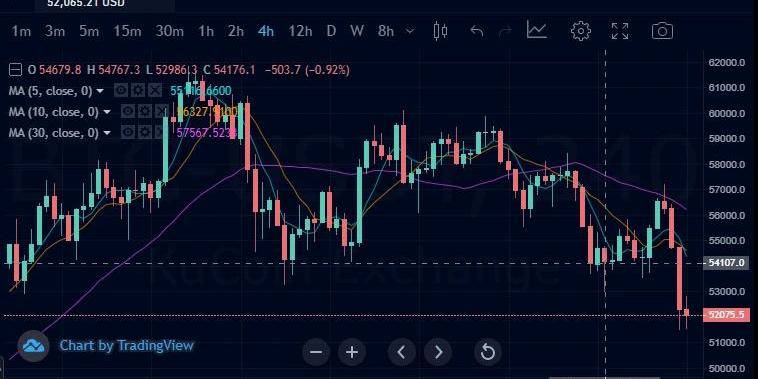The width and height of the screenshot is (758, 379).
Task: Select the D daily timeframe
Action: (x=331, y=31)
